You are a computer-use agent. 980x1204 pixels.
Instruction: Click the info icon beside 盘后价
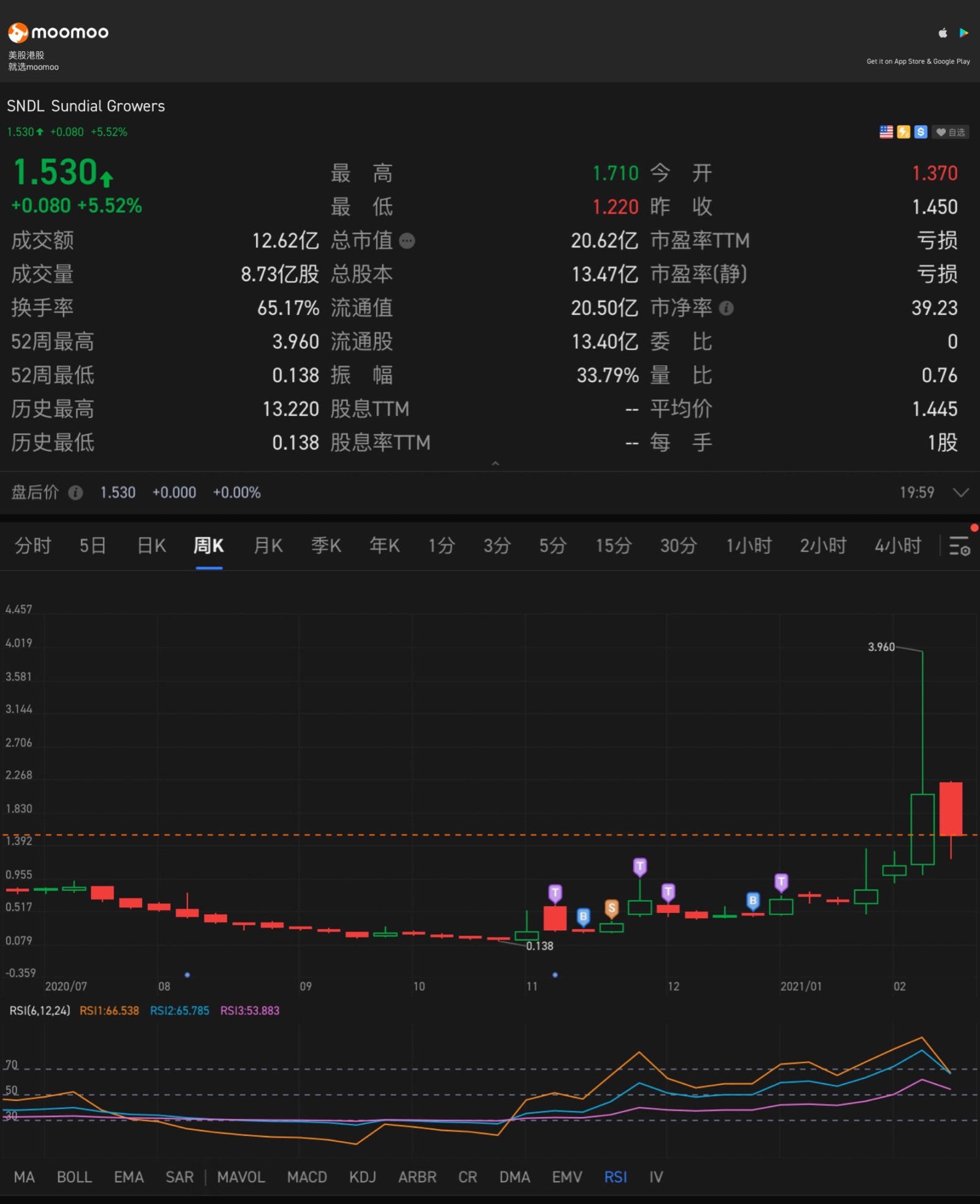[75, 493]
